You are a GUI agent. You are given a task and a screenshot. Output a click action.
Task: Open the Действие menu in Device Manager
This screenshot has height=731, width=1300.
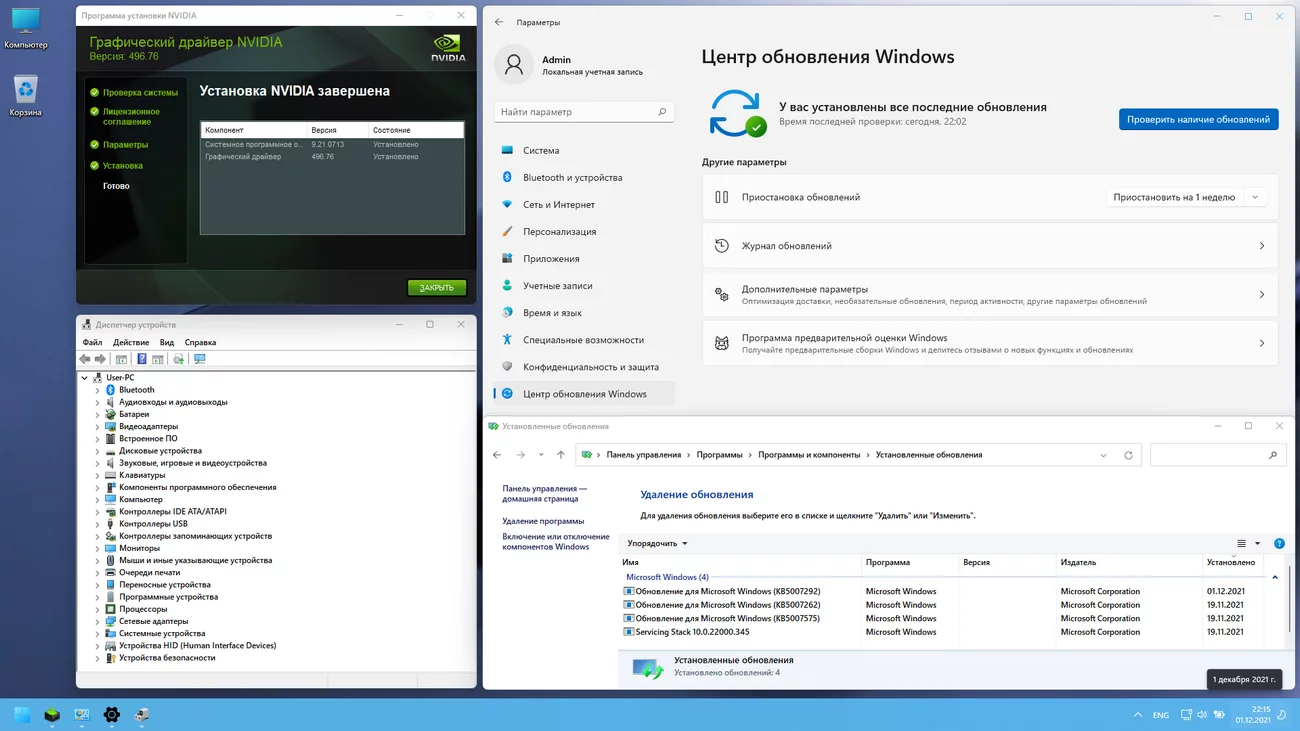click(131, 342)
